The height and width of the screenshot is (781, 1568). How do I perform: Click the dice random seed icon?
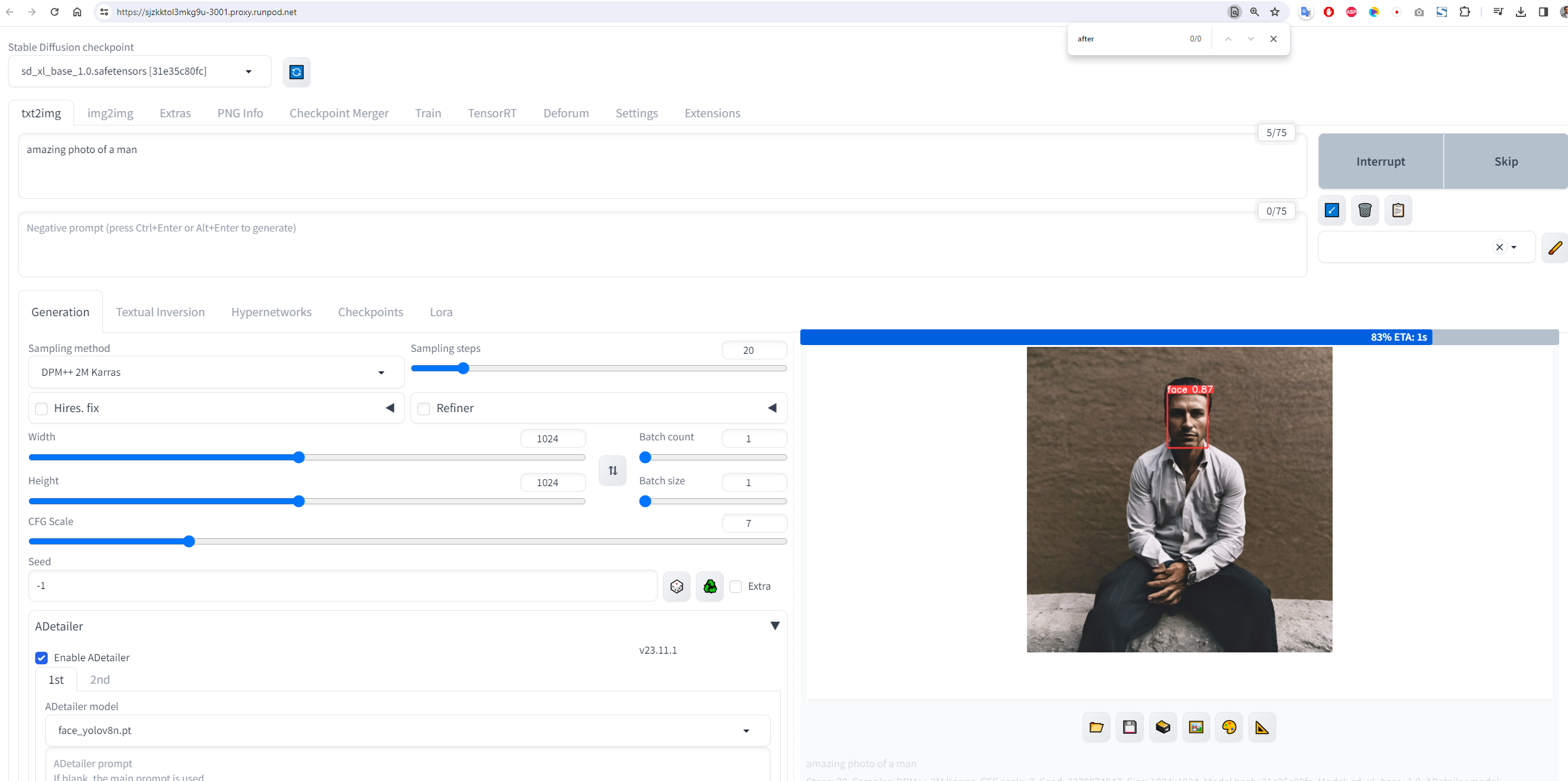677,586
